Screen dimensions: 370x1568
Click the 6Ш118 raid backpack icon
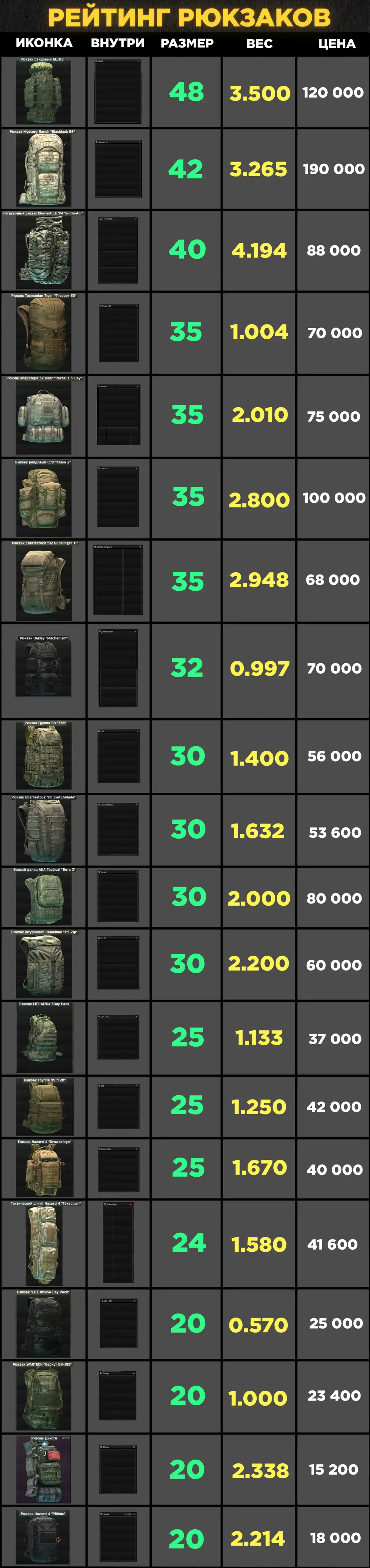(x=42, y=92)
